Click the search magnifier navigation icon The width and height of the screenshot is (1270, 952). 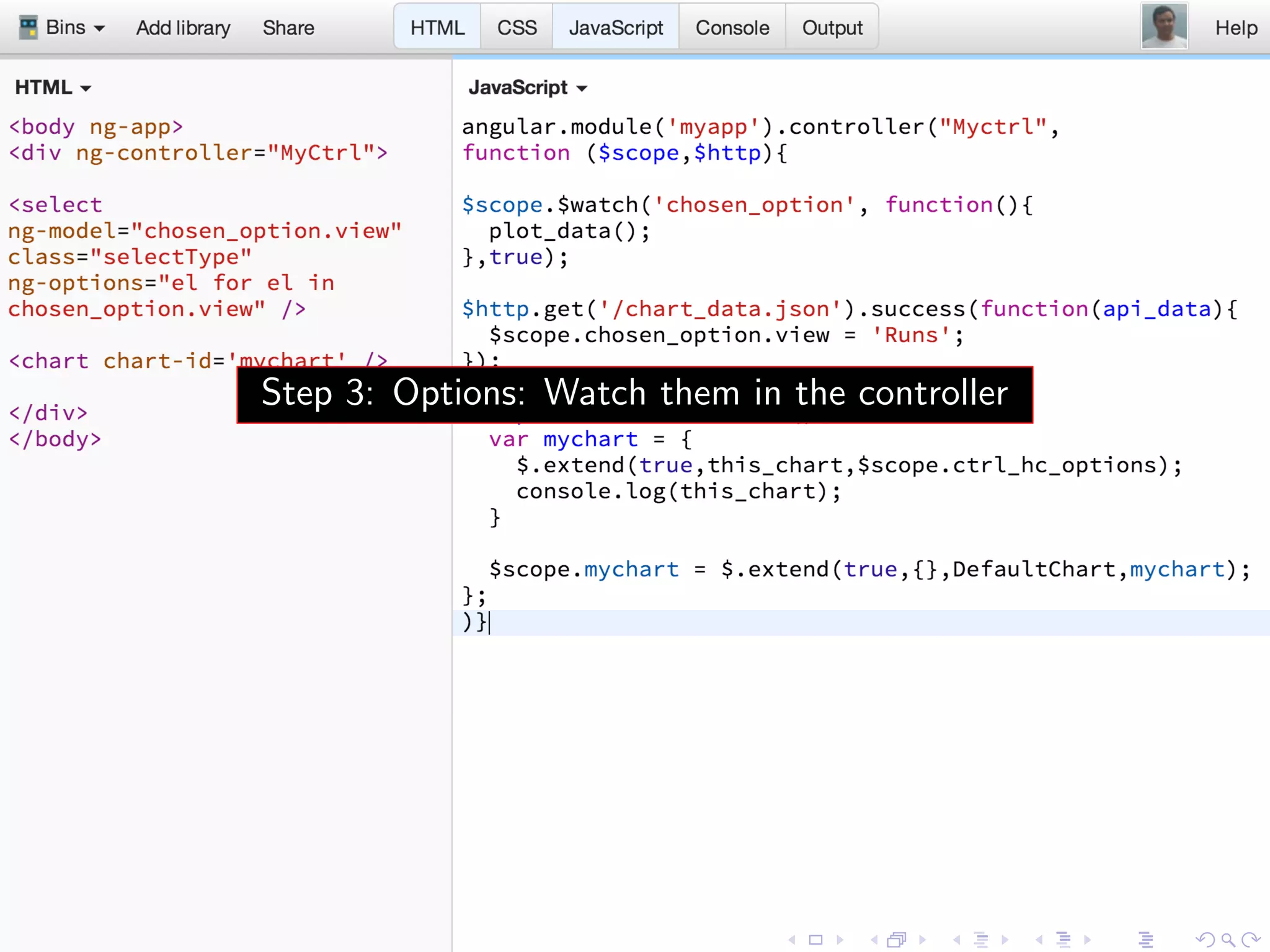[1228, 940]
